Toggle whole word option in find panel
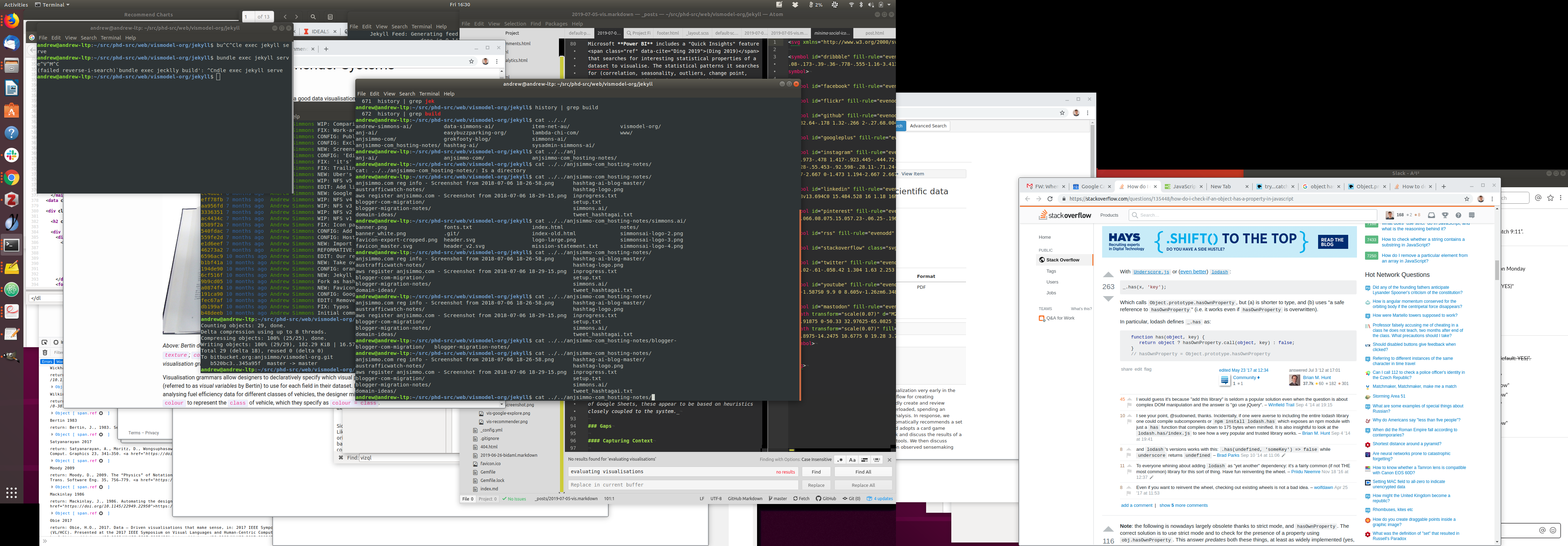The width and height of the screenshot is (1568, 546). pos(876,460)
